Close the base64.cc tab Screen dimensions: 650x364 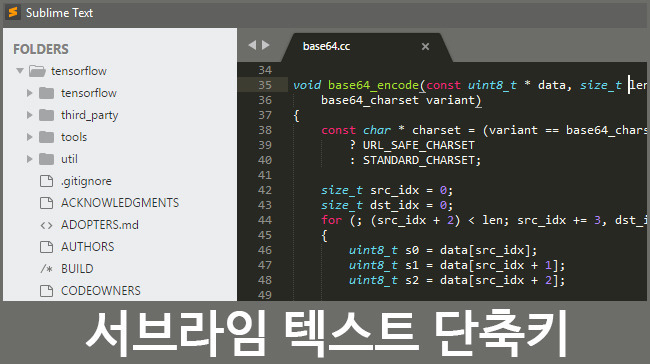[x=425, y=46]
